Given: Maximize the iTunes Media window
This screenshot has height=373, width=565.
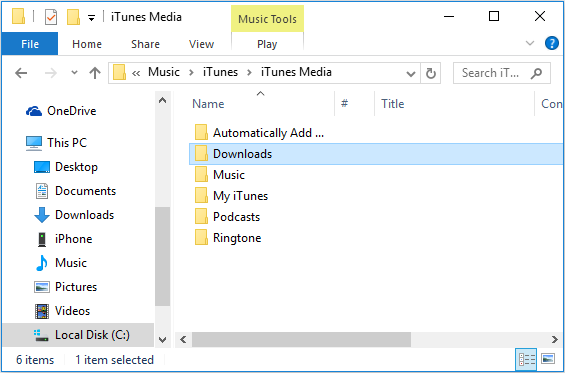Looking at the screenshot, I should tap(494, 17).
